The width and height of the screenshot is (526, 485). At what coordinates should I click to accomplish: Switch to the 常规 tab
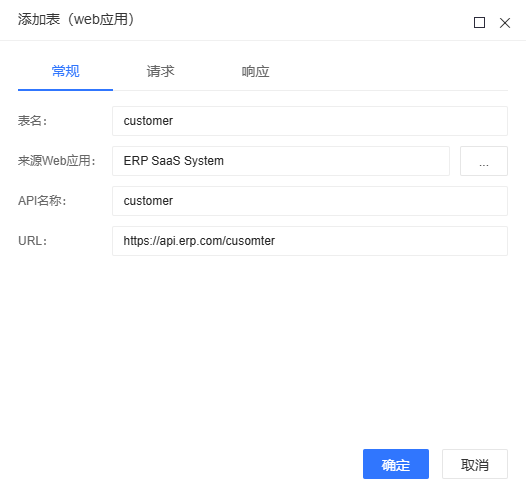pos(65,71)
